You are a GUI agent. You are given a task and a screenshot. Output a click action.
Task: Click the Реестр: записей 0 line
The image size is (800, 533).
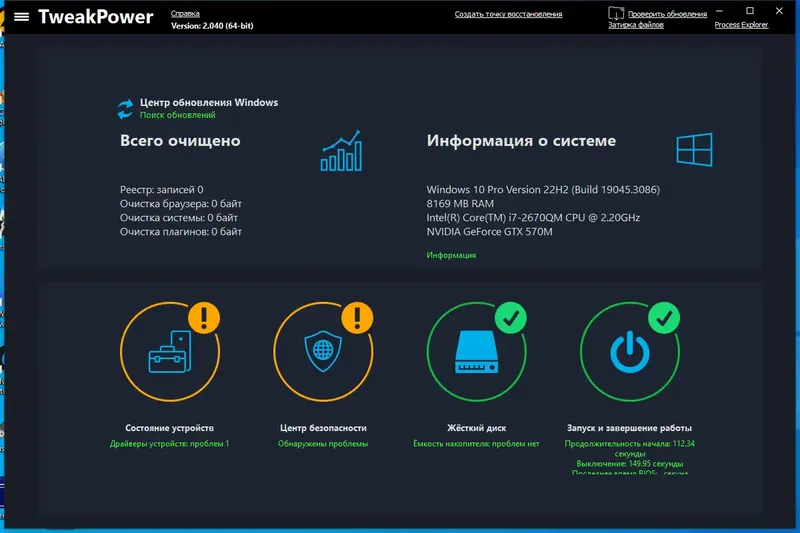161,190
